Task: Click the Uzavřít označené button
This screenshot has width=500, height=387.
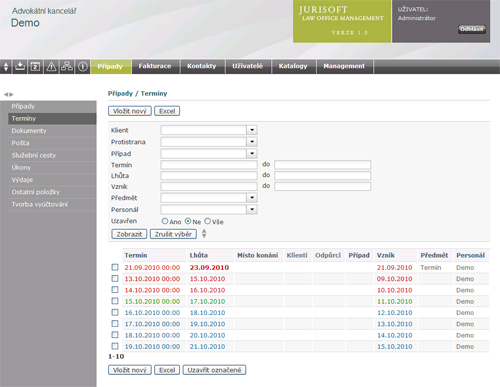Action: (x=214, y=370)
